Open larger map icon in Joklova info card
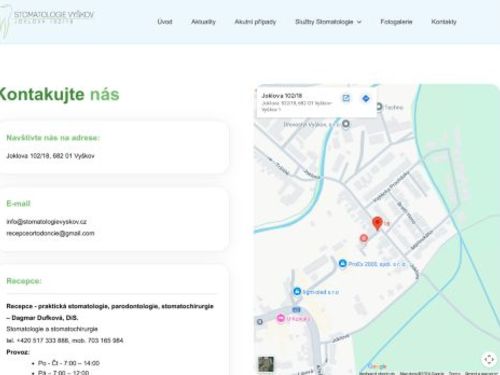This screenshot has height=375, width=500. [346, 98]
